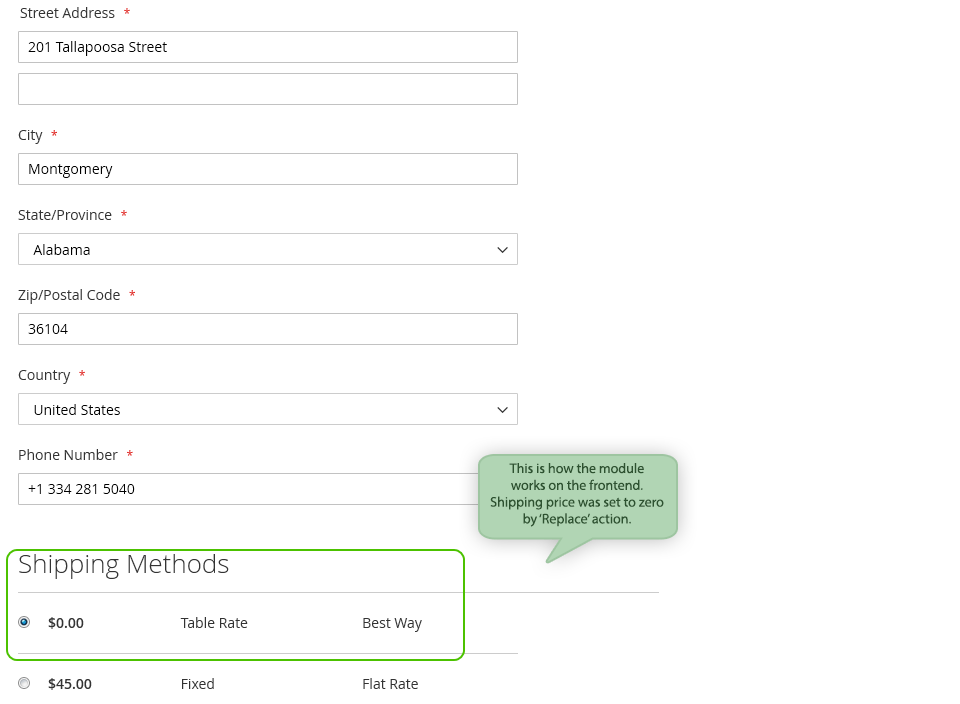Expand the Country dropdown showing United States
Screen dimensions: 960x704
(x=267, y=409)
